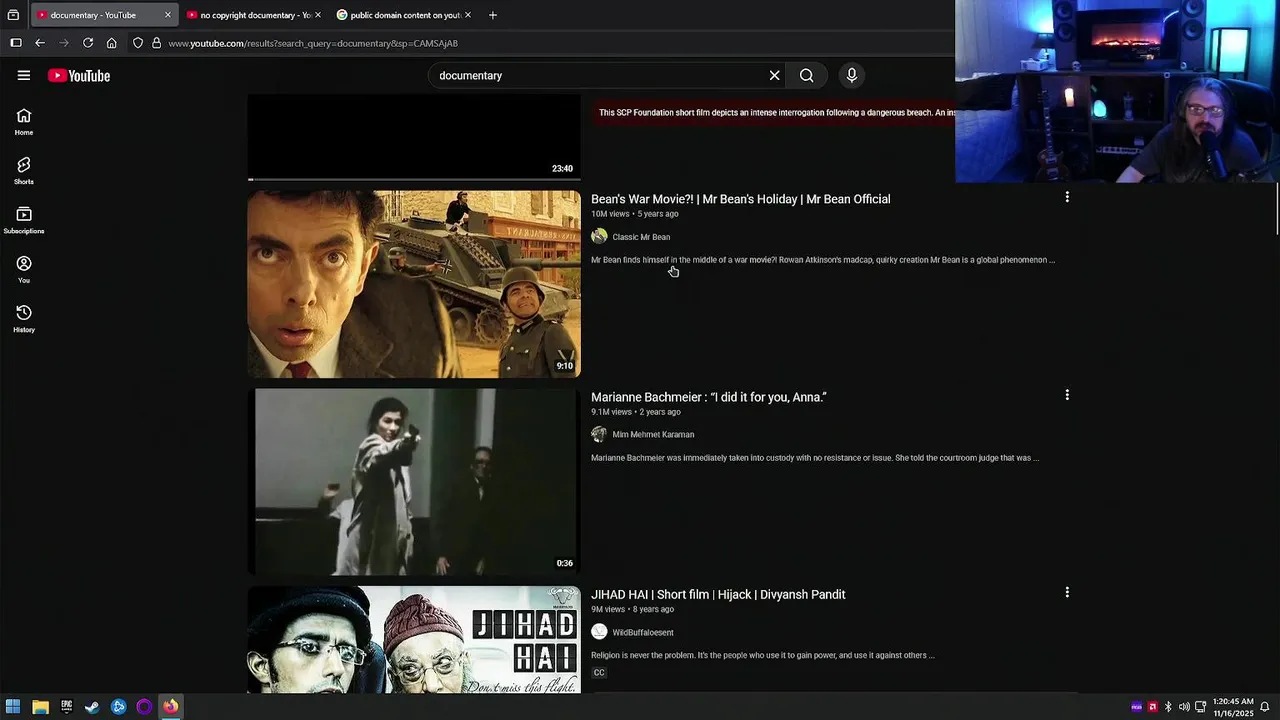Viewport: 1280px width, 720px height.
Task: Click the YouTube logo
Action: pyautogui.click(x=79, y=76)
